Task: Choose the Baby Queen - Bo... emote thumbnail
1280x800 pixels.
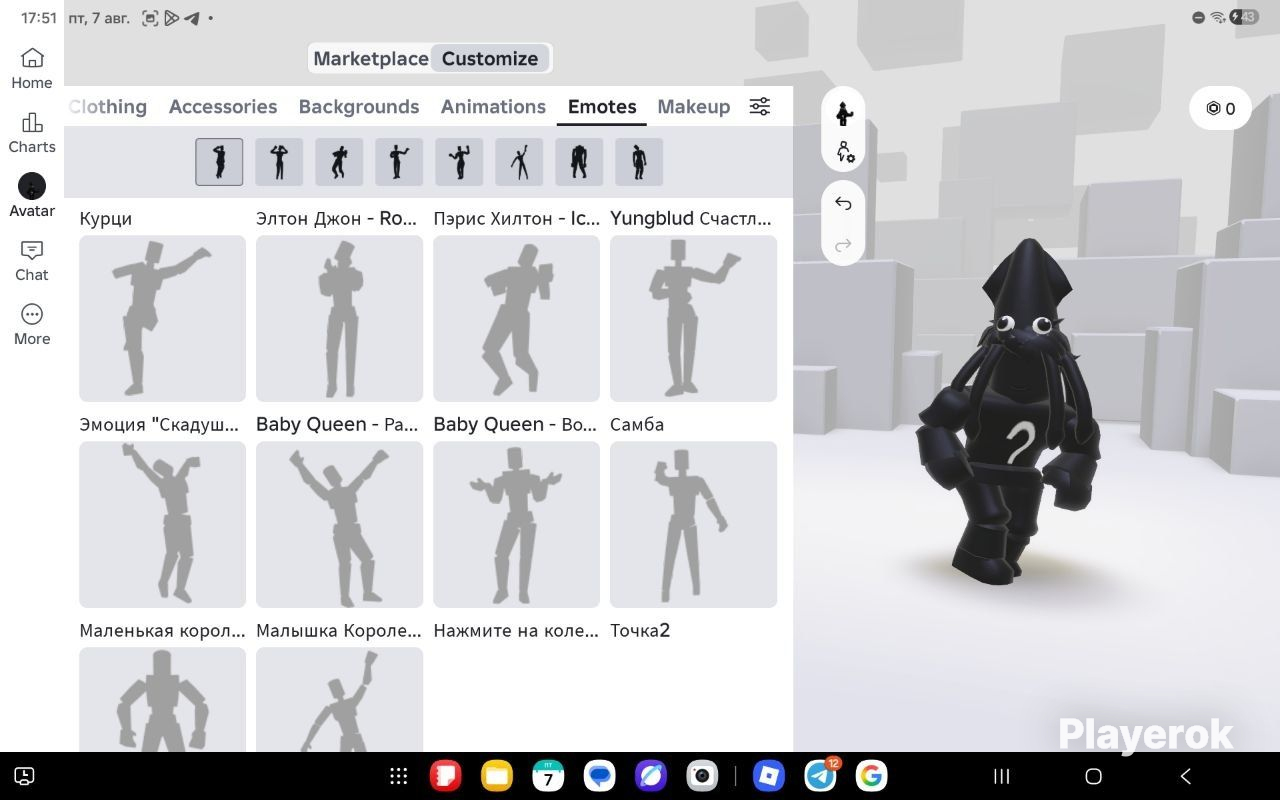Action: pyautogui.click(x=516, y=524)
